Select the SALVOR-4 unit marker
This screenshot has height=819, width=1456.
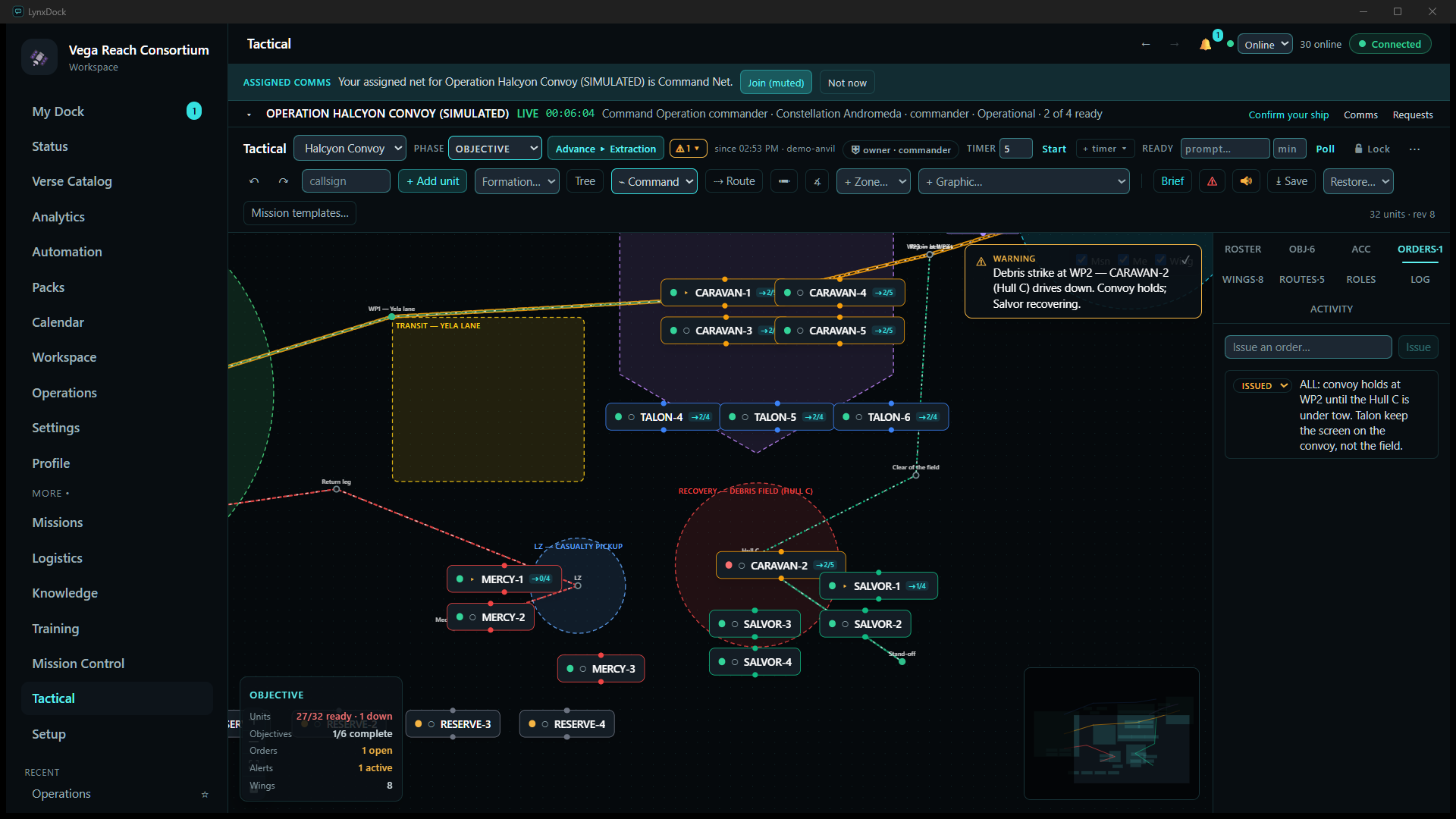pyautogui.click(x=755, y=662)
